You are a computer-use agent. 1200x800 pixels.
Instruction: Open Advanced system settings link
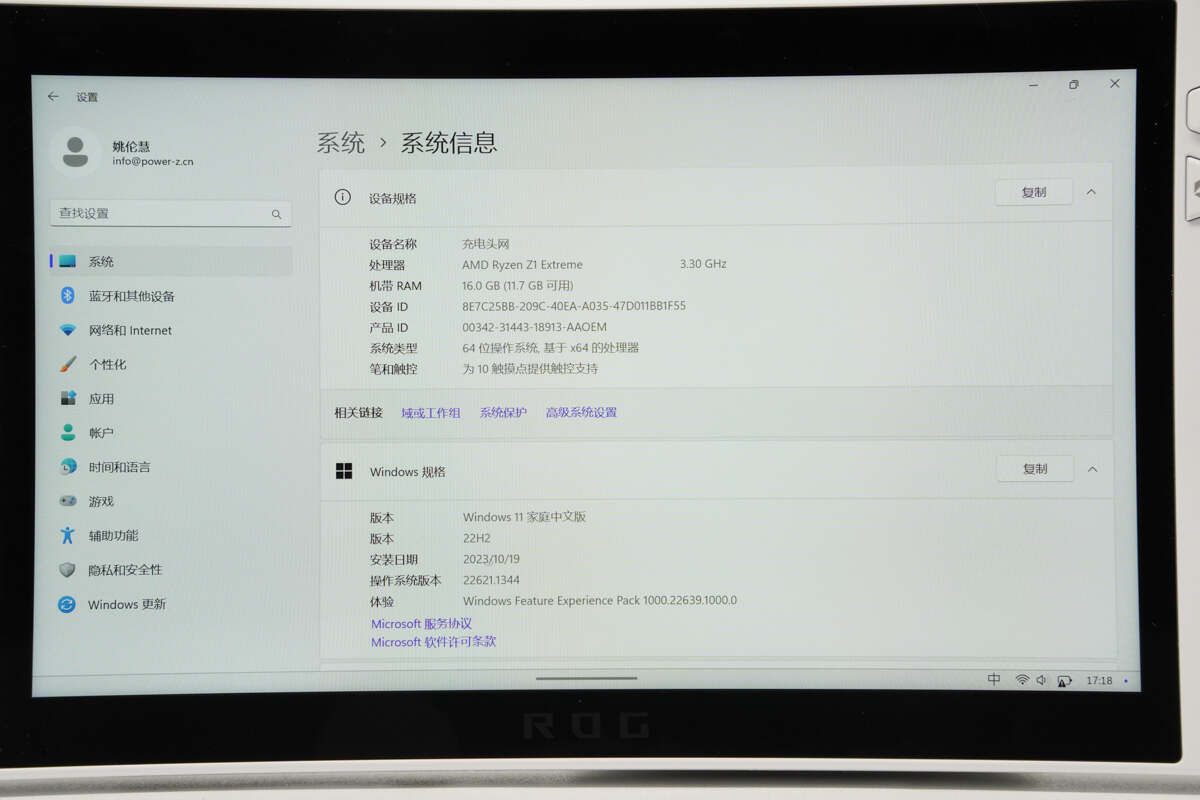click(581, 412)
